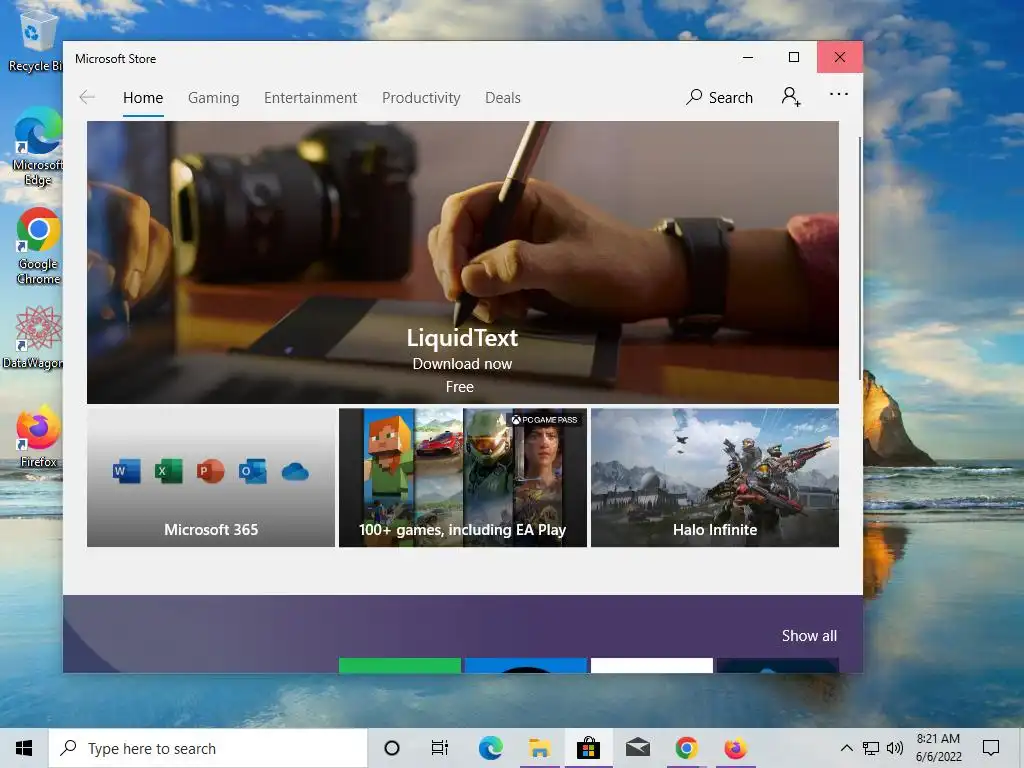This screenshot has width=1024, height=768.
Task: Open the LiquidText featured banner
Action: (462, 262)
